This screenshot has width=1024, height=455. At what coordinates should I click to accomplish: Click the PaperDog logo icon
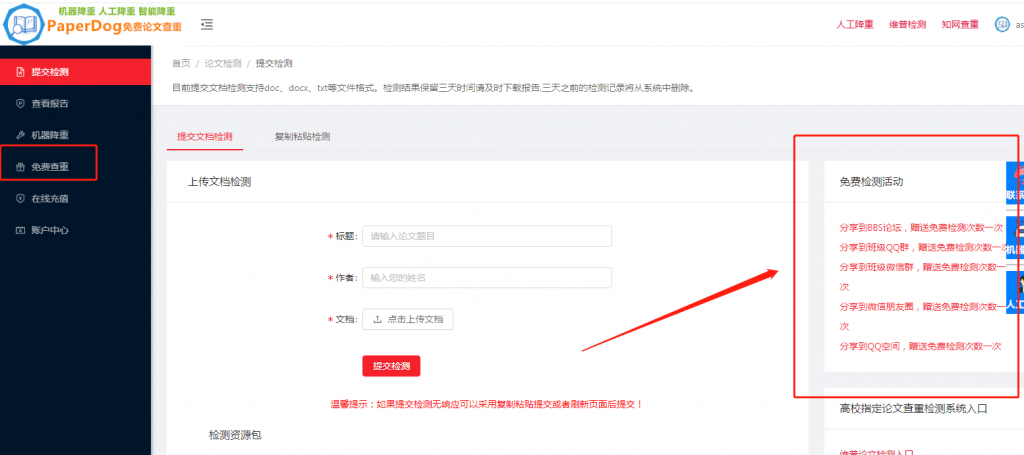point(22,24)
